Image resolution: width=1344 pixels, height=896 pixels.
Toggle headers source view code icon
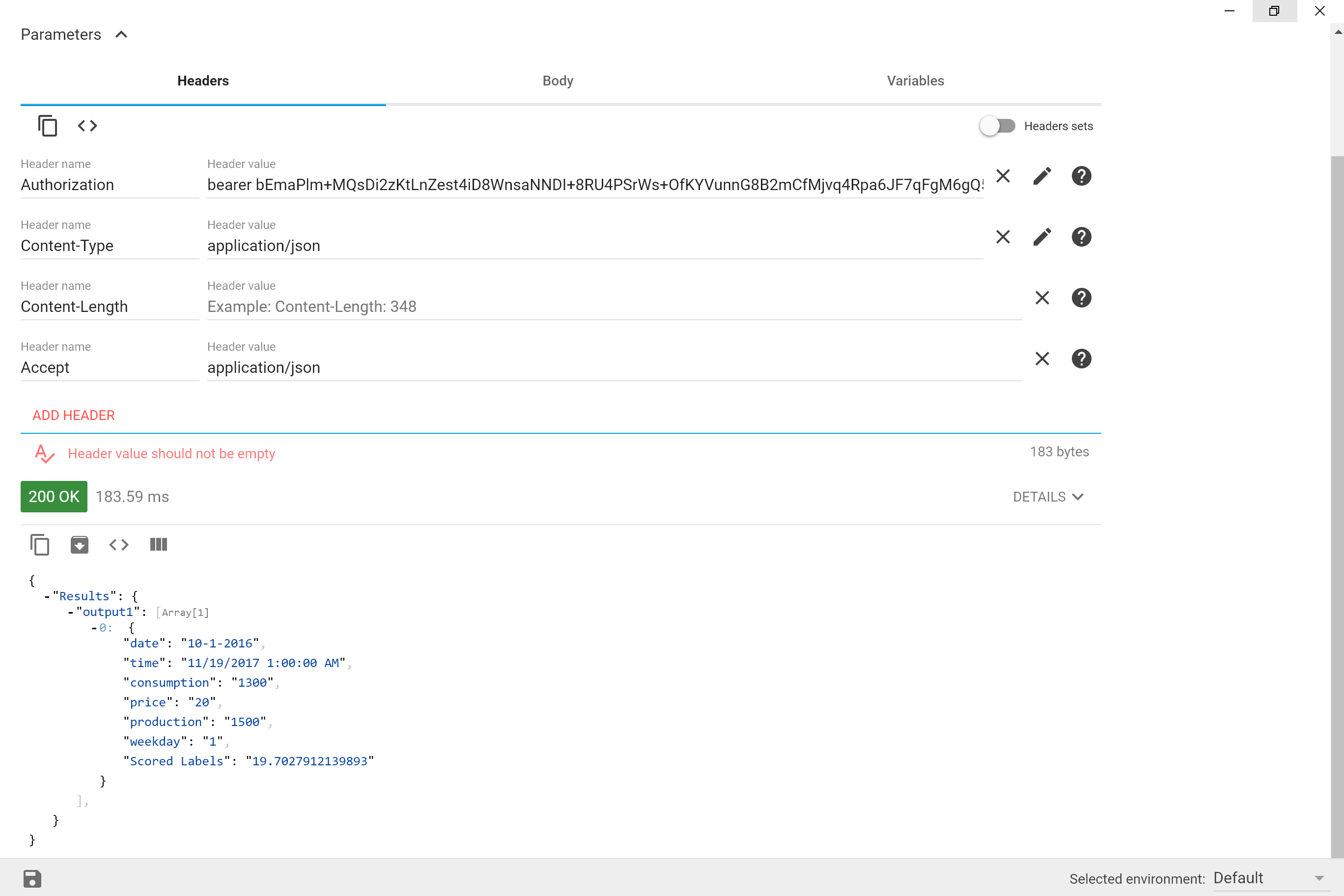pos(87,126)
